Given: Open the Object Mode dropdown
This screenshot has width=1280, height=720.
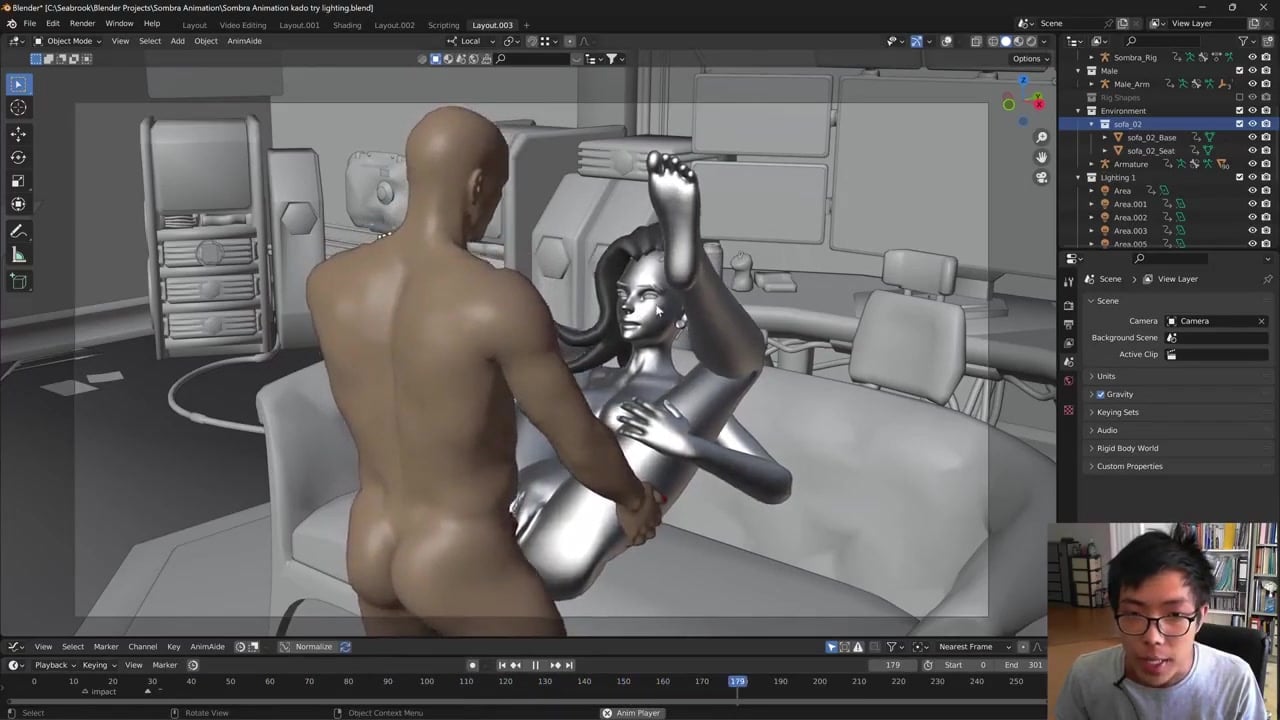Looking at the screenshot, I should tap(69, 41).
